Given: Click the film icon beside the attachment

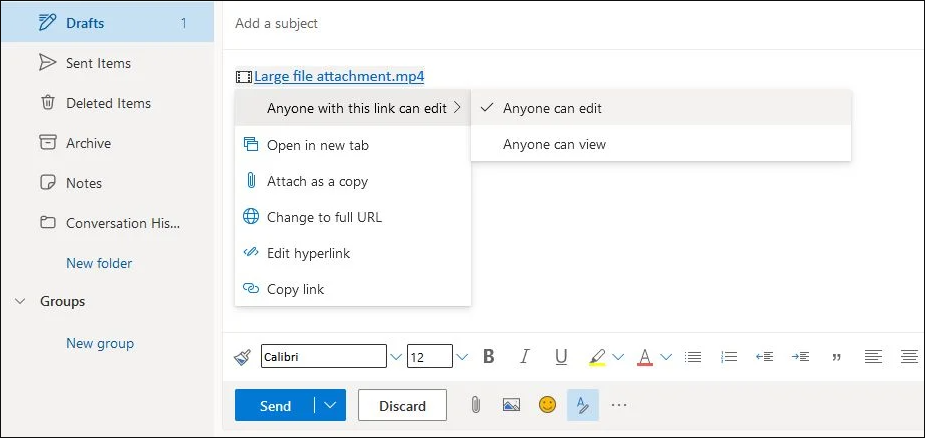Looking at the screenshot, I should click(x=244, y=77).
